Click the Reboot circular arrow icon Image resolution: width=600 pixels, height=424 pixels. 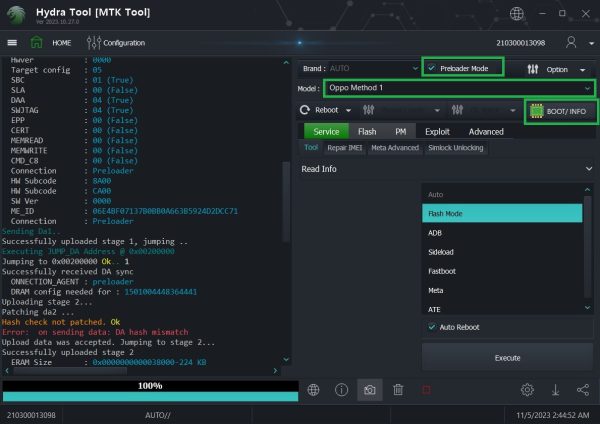click(x=305, y=110)
